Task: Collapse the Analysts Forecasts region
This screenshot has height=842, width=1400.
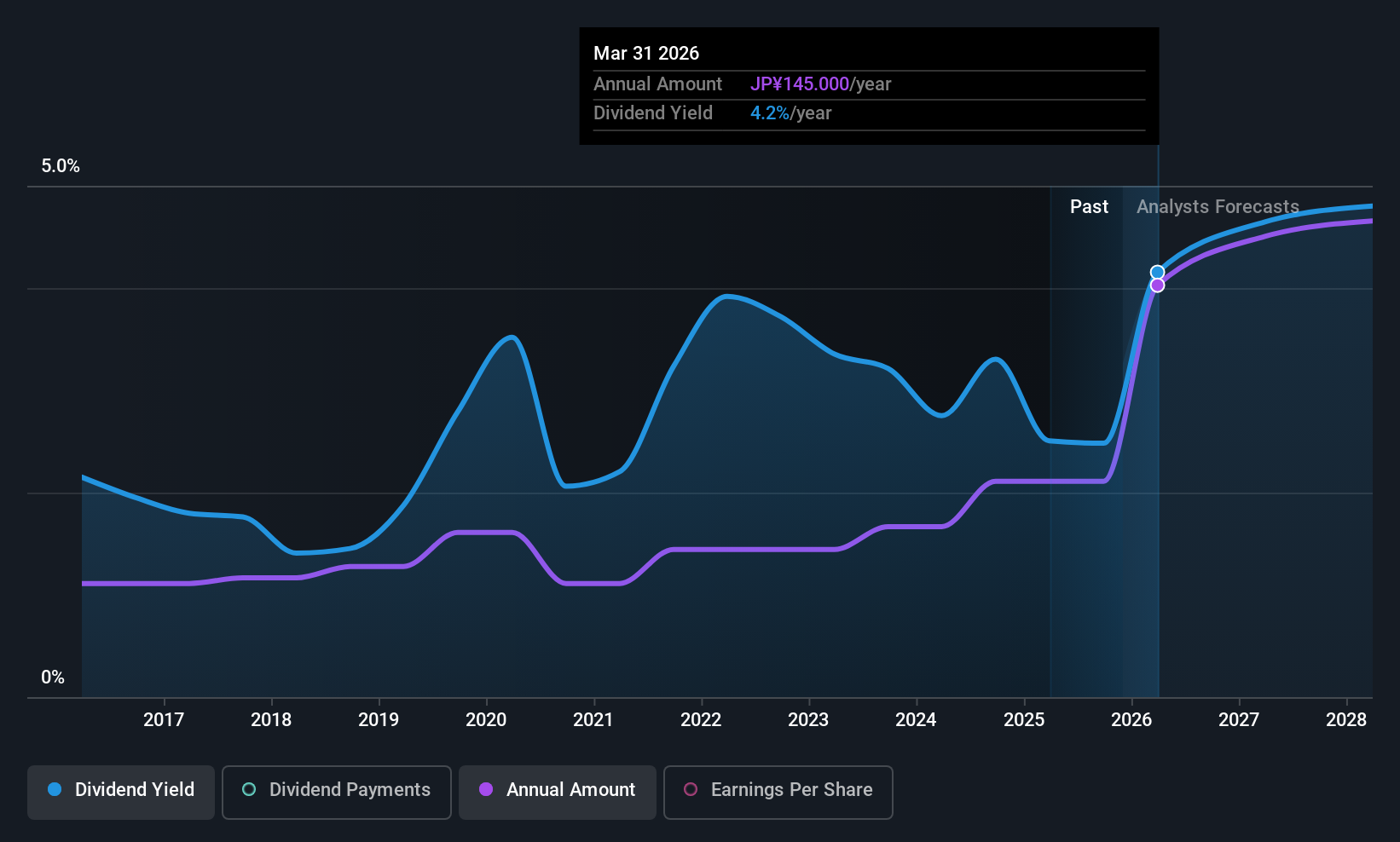Action: (1217, 206)
